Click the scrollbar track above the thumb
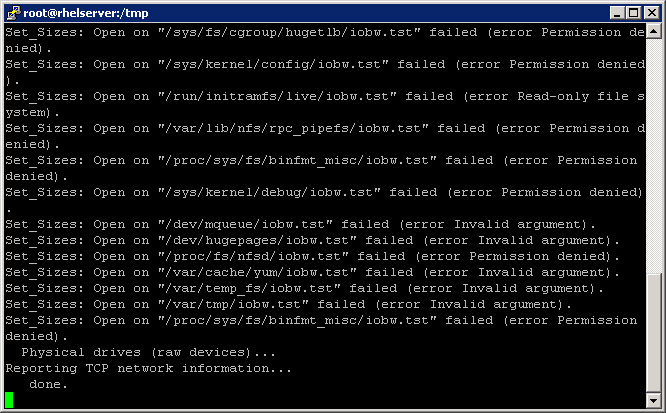This screenshot has height=413, width=666. click(654, 150)
